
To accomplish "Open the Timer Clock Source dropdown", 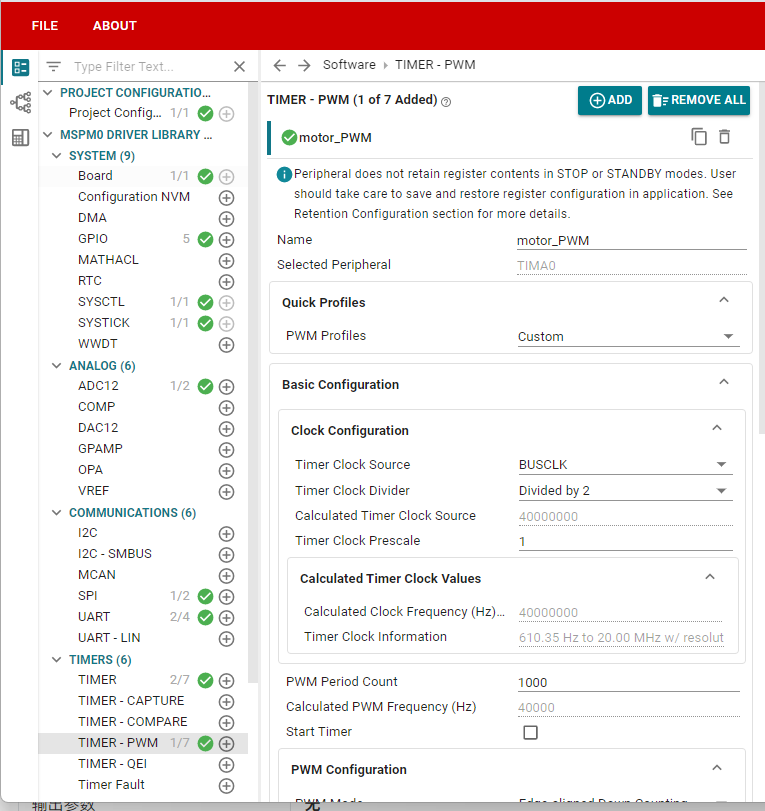I will coord(625,464).
